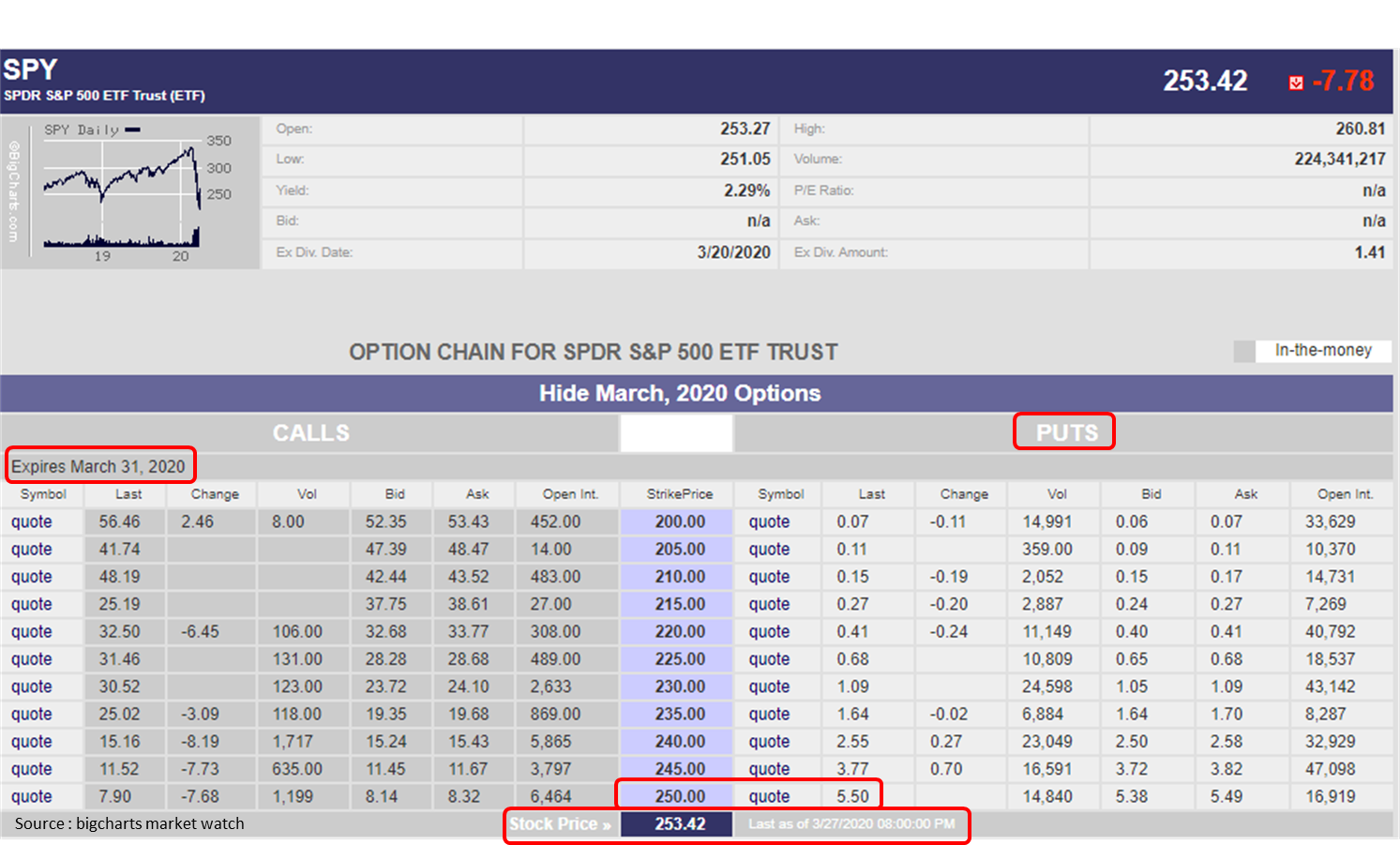Open the call quote link with Last 25.19

click(x=32, y=604)
